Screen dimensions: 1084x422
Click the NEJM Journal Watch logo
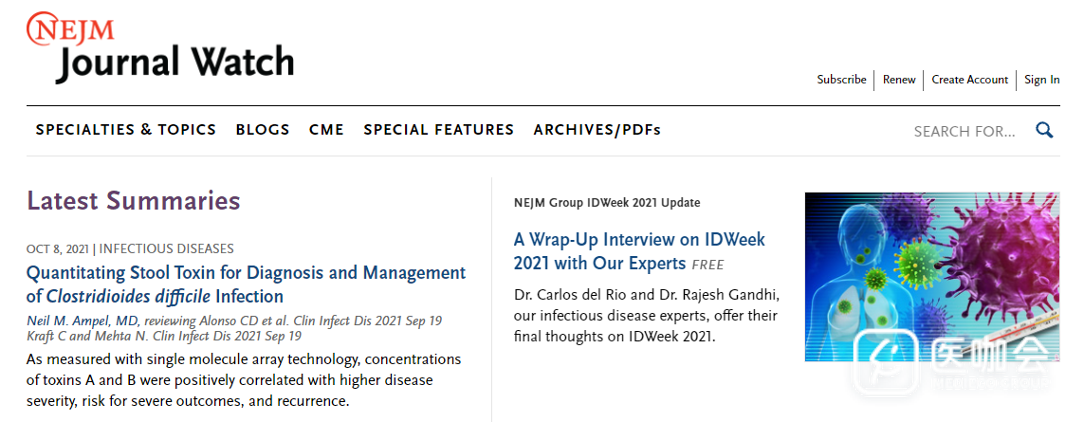click(160, 48)
